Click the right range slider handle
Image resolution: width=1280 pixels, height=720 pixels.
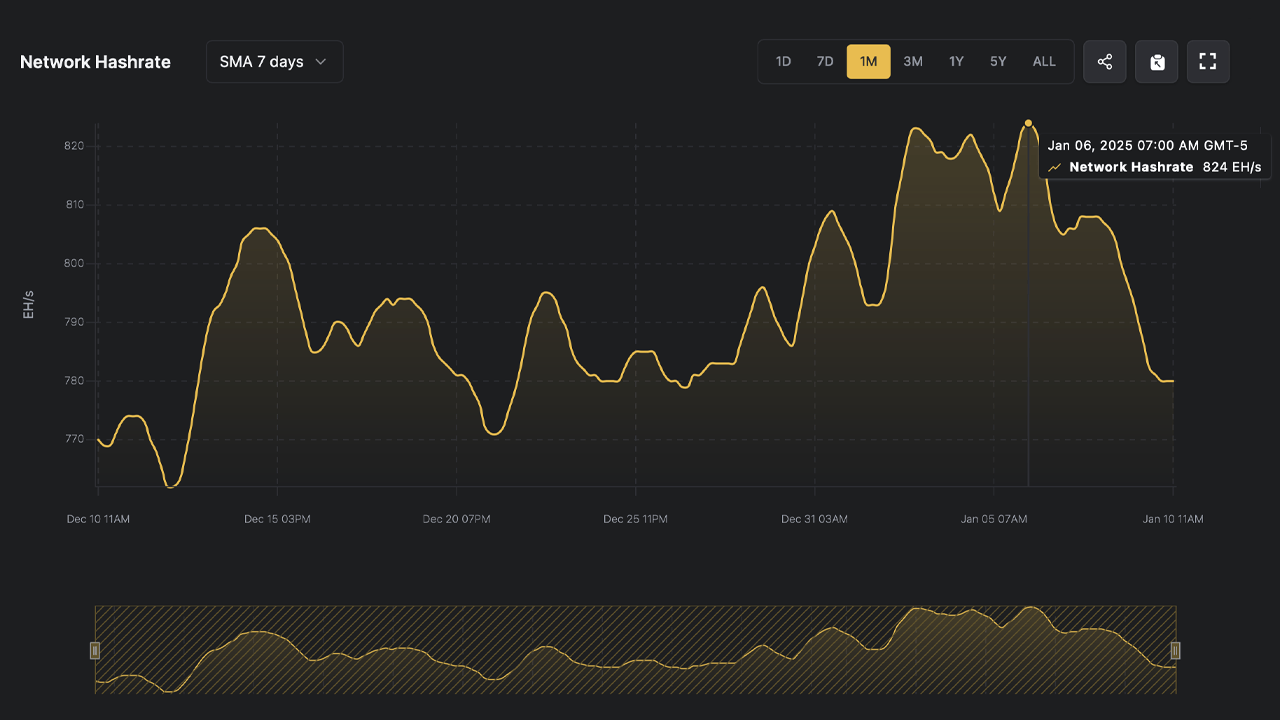1176,650
